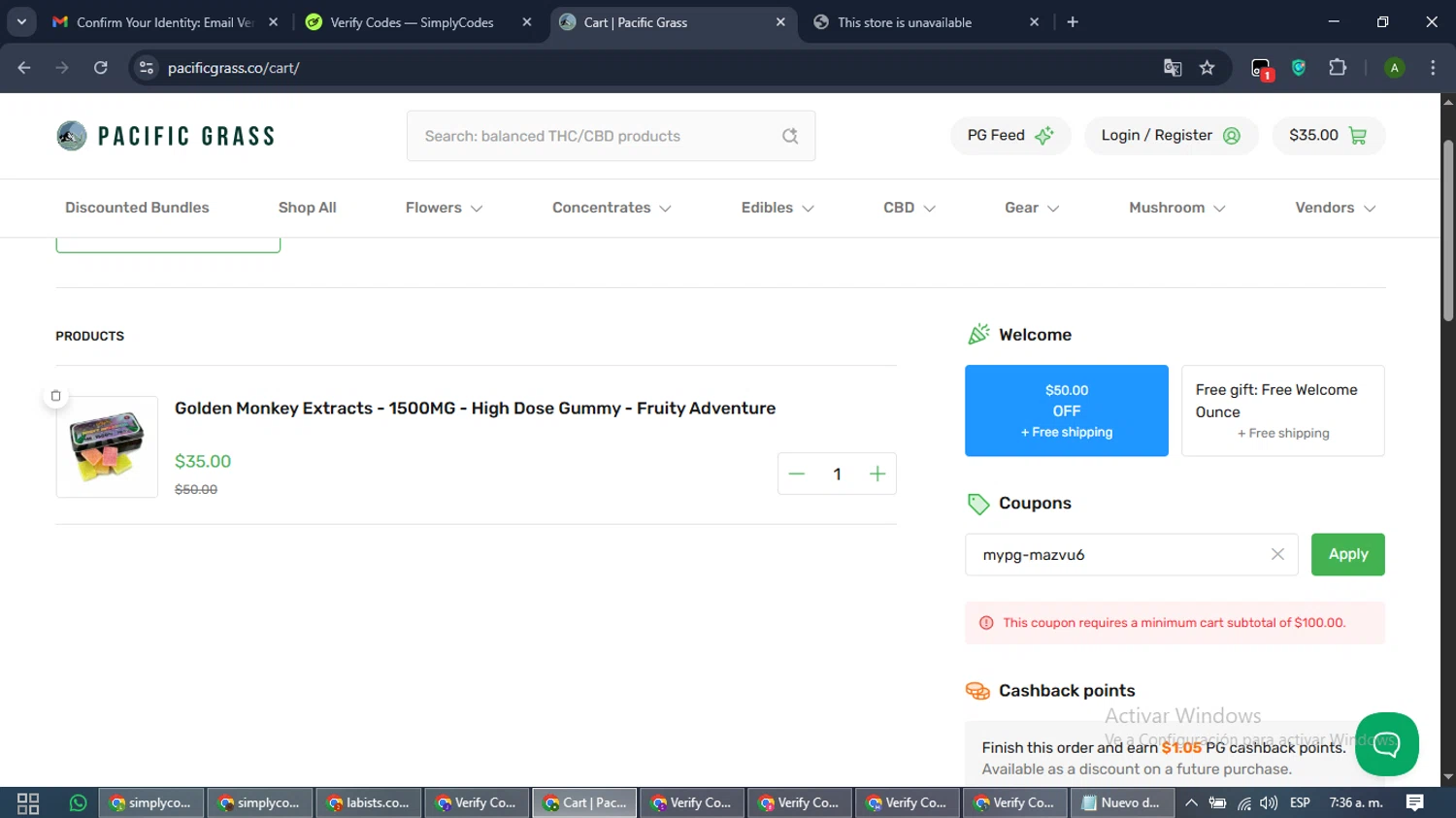Open the Chrome profile avatar
The height and width of the screenshot is (818, 1456).
click(1394, 68)
